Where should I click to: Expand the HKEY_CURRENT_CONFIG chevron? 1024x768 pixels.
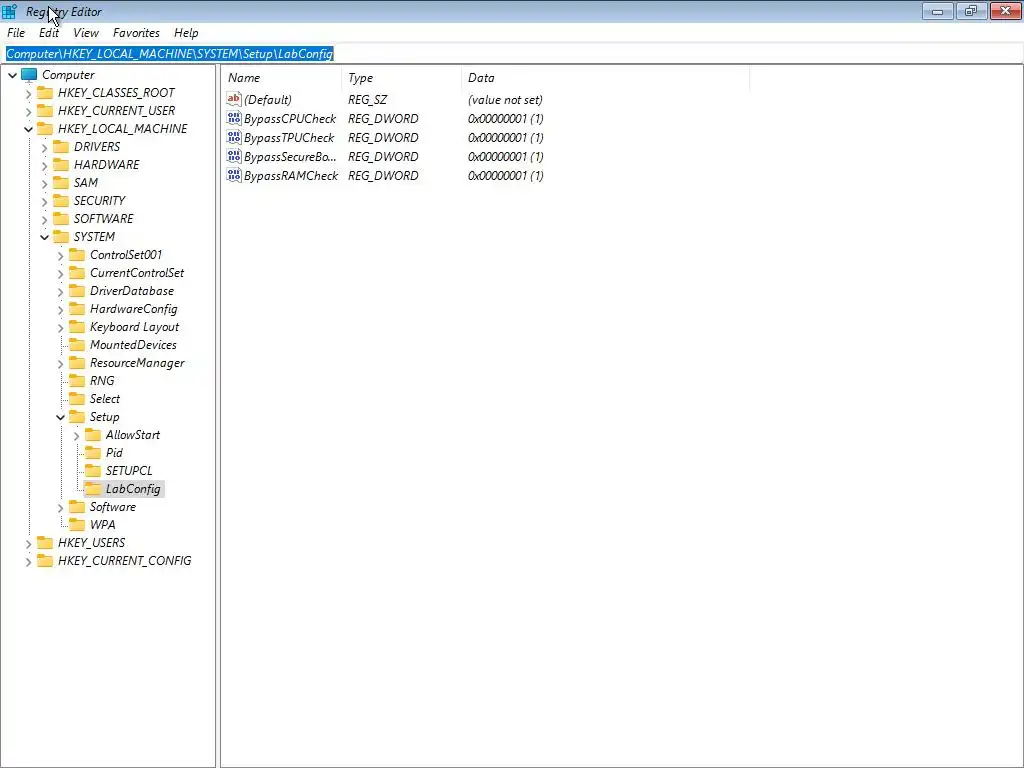click(x=28, y=561)
